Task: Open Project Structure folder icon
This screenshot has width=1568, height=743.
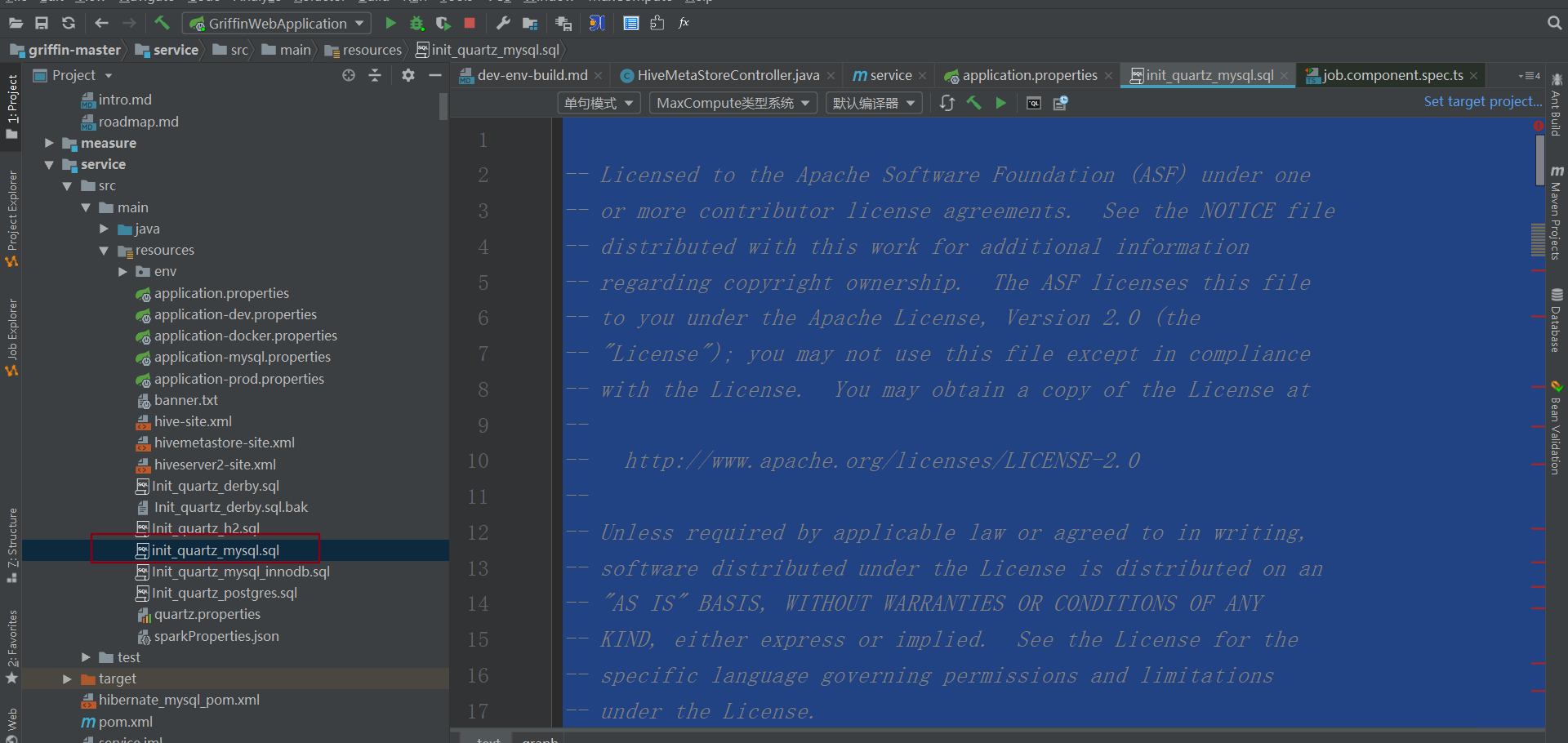Action: [530, 24]
